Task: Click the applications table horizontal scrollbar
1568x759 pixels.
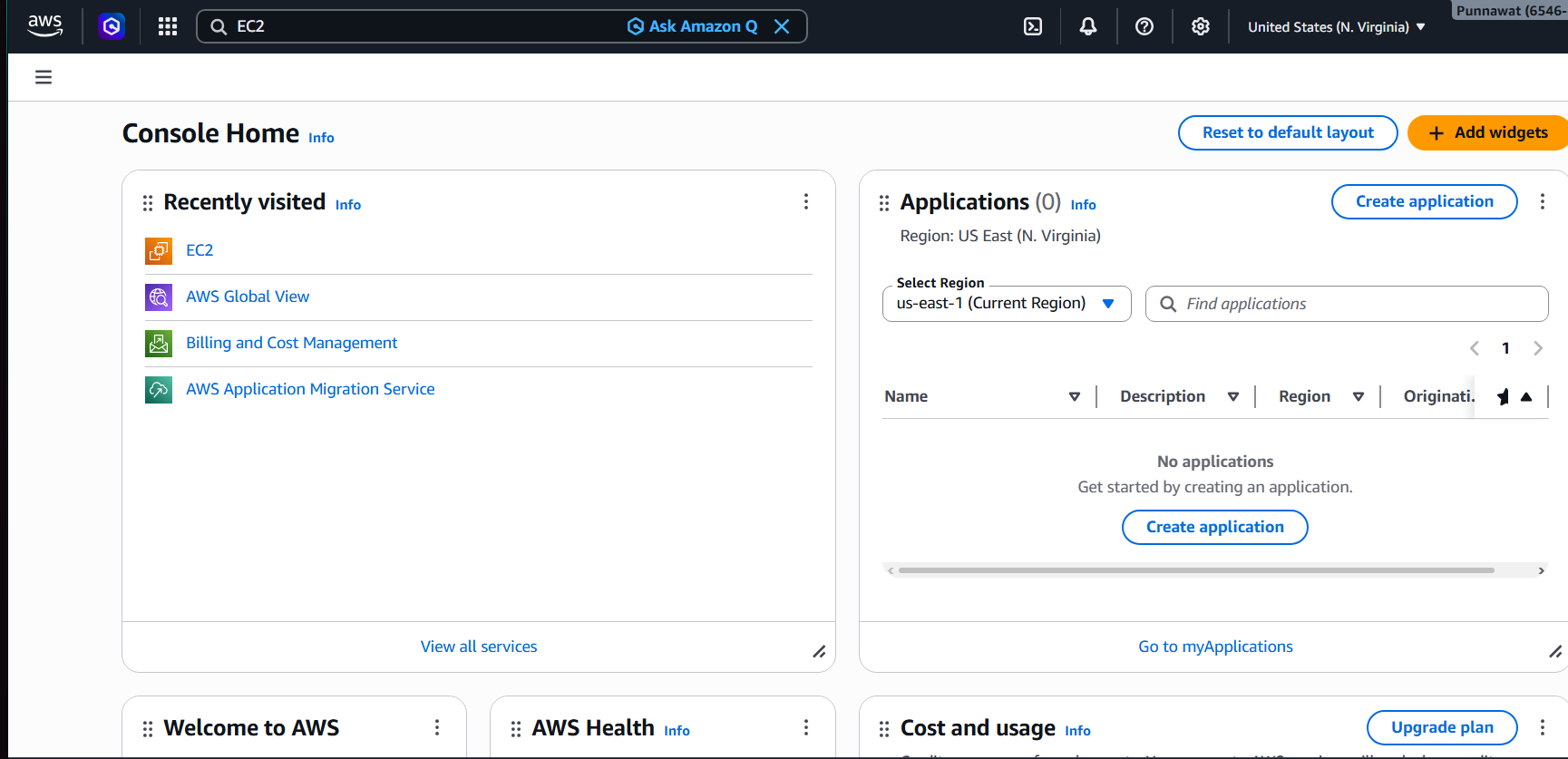Action: [x=1196, y=570]
